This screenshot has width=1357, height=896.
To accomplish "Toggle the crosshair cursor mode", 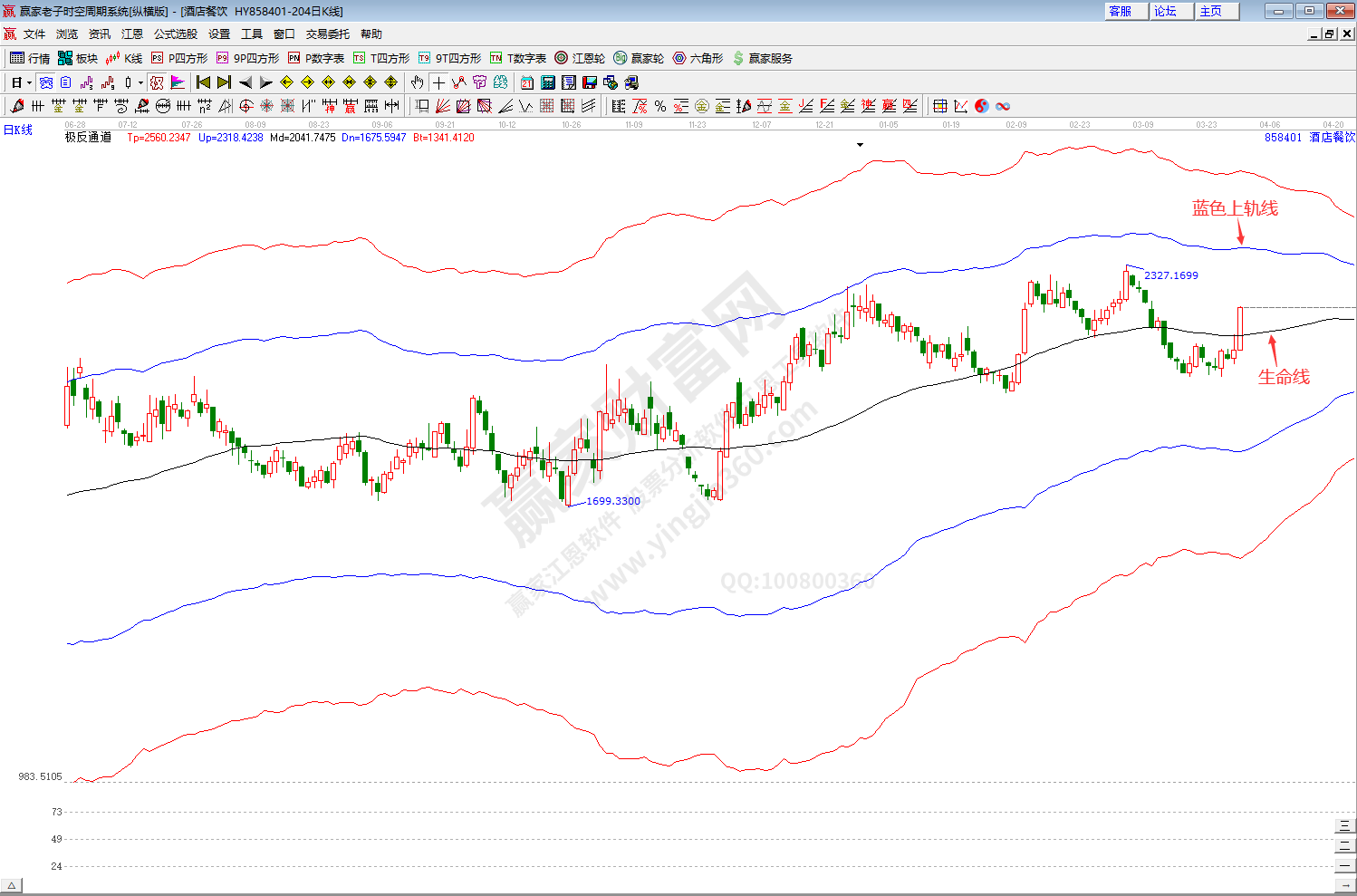I will [x=438, y=82].
